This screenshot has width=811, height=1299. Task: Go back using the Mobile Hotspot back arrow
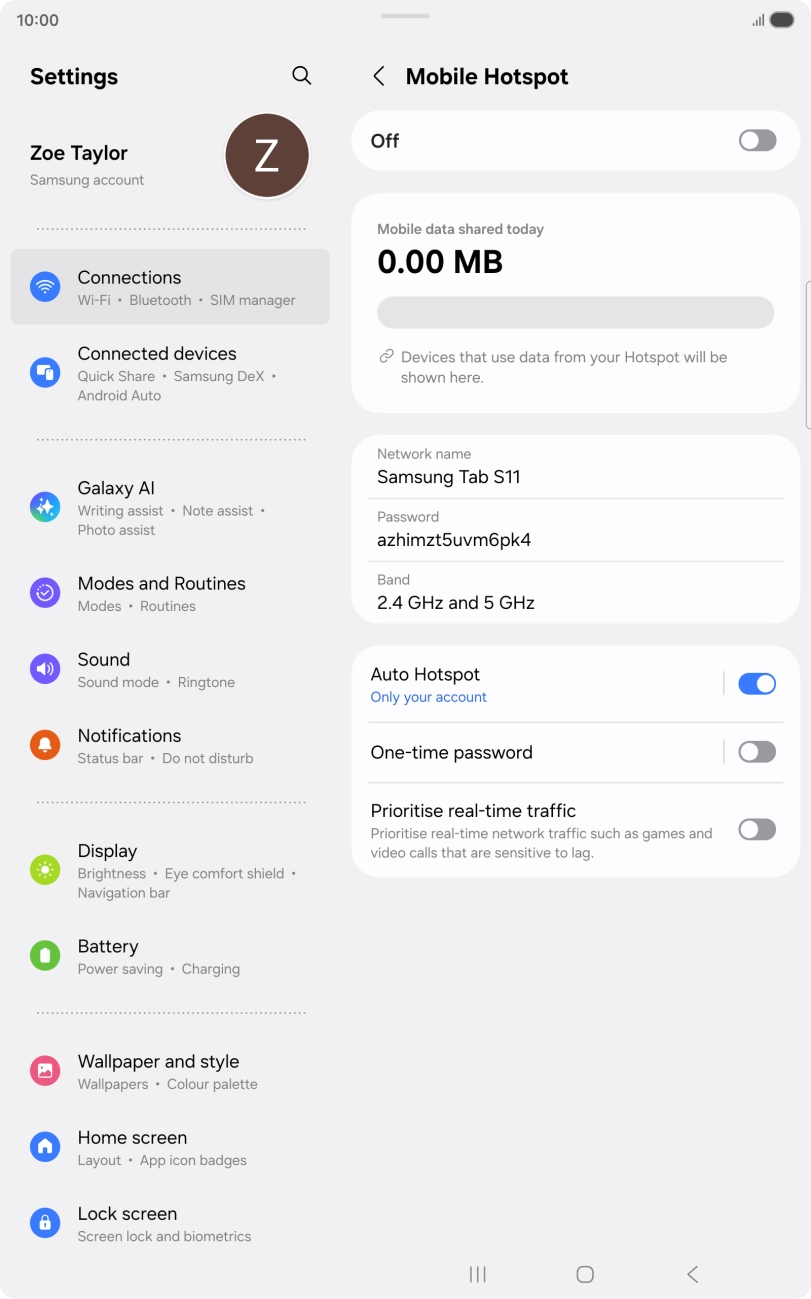point(379,77)
